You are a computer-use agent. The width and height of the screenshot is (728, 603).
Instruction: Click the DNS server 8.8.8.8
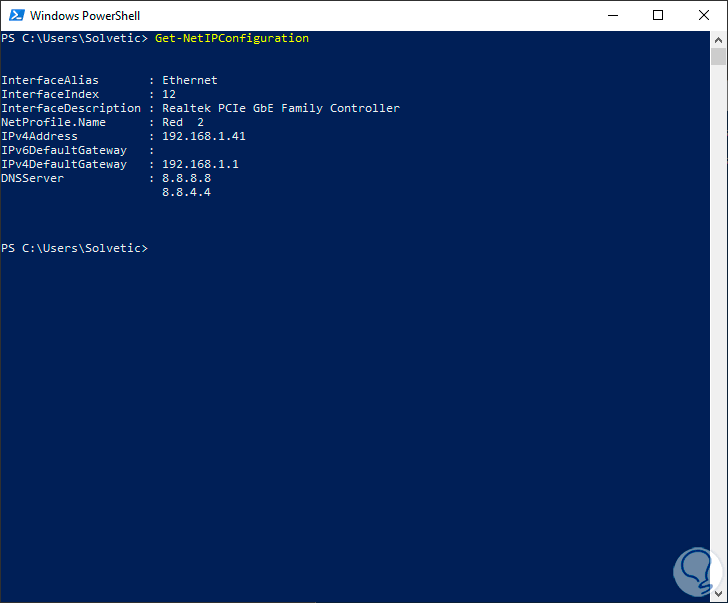click(186, 178)
